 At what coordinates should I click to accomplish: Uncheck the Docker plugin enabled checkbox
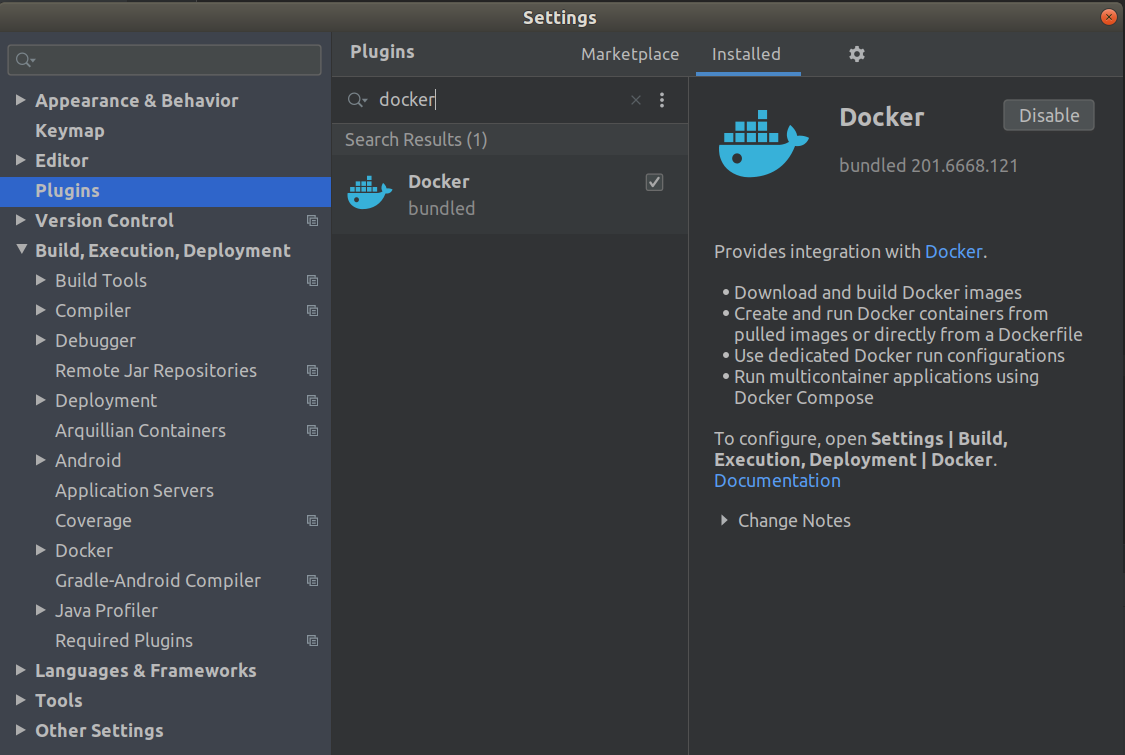654,182
